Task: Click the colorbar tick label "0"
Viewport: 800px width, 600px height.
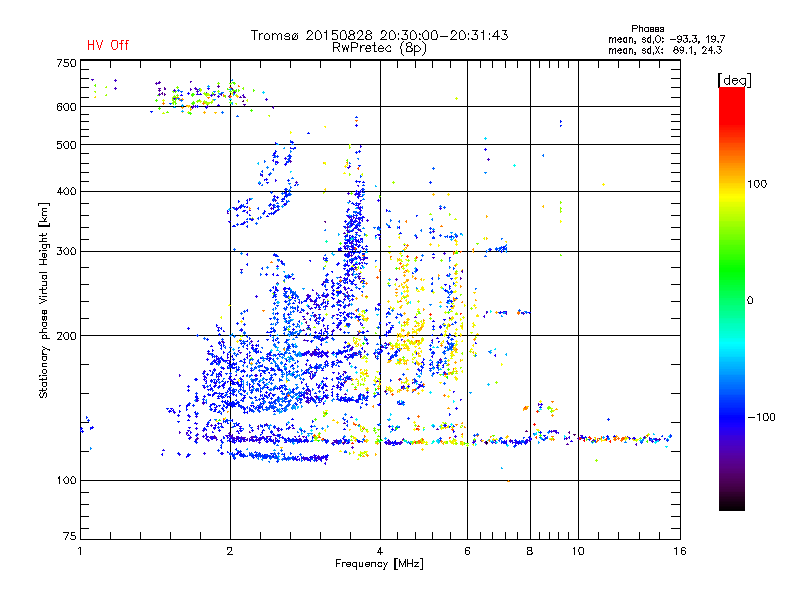Action: click(750, 301)
